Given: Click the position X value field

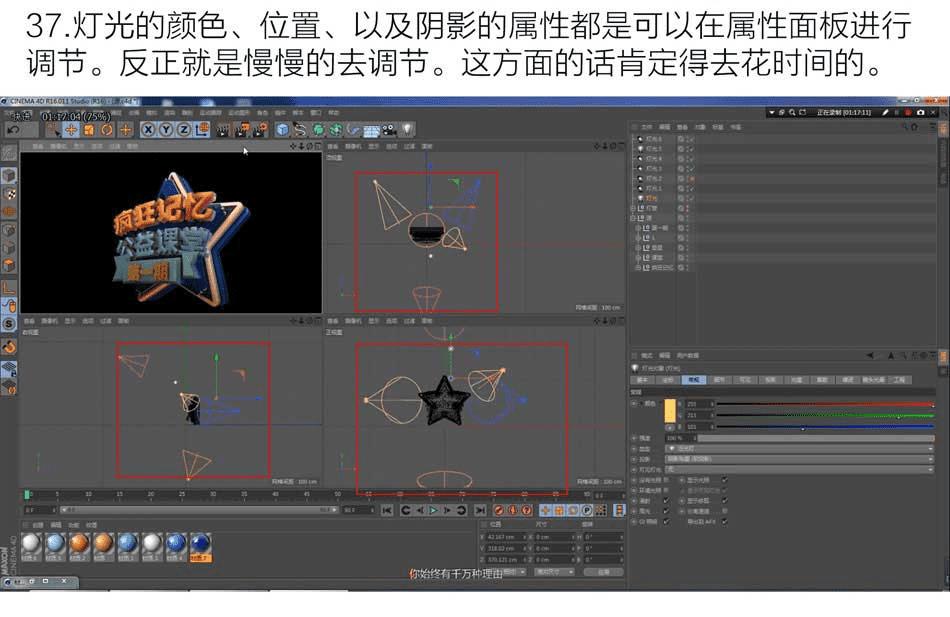Looking at the screenshot, I should click(x=505, y=537).
